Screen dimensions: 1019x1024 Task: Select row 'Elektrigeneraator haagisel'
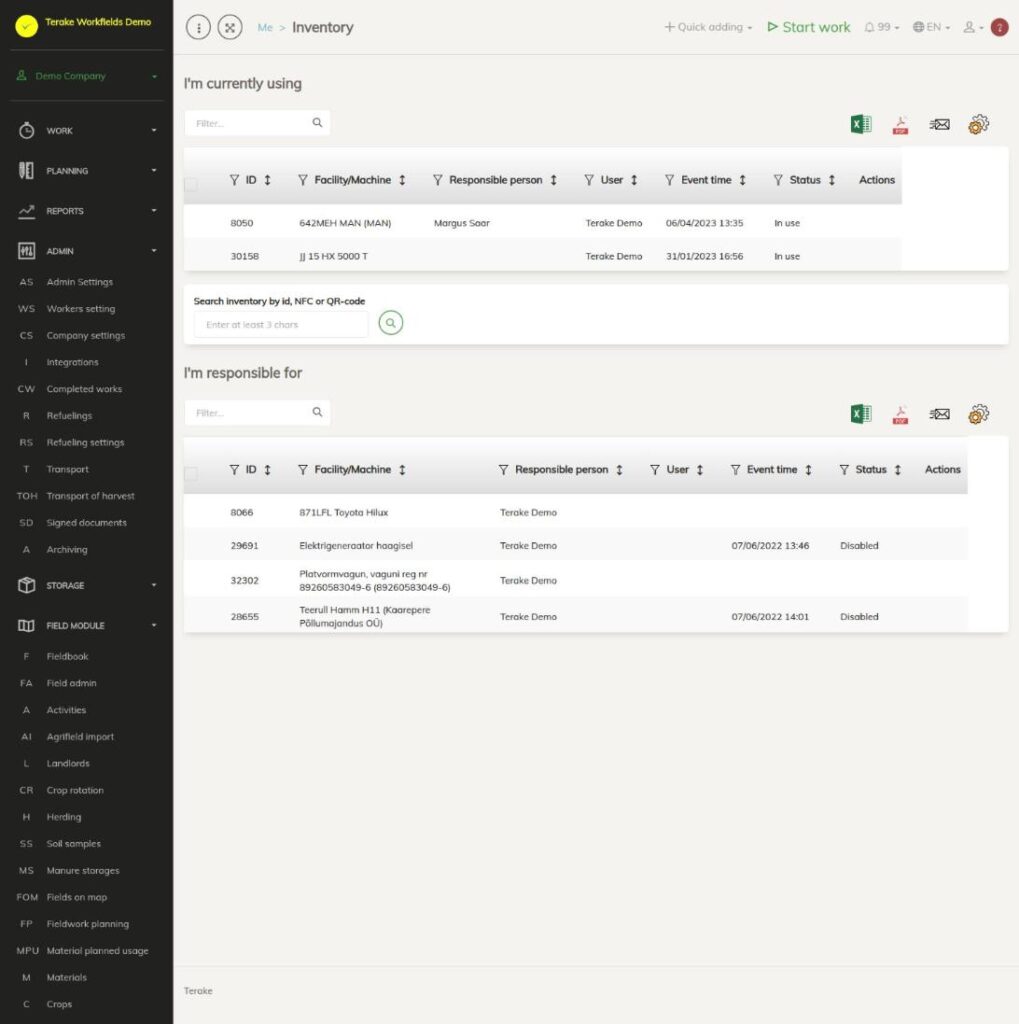[x=575, y=545]
